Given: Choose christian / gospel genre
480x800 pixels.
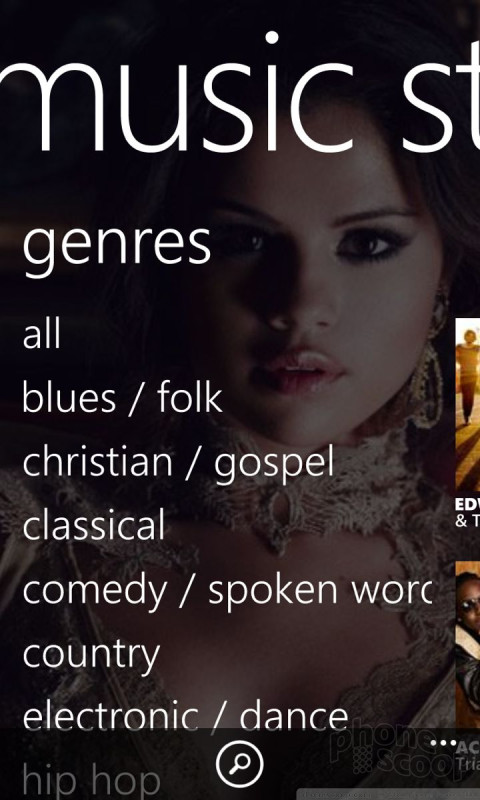Looking at the screenshot, I should (x=178, y=463).
